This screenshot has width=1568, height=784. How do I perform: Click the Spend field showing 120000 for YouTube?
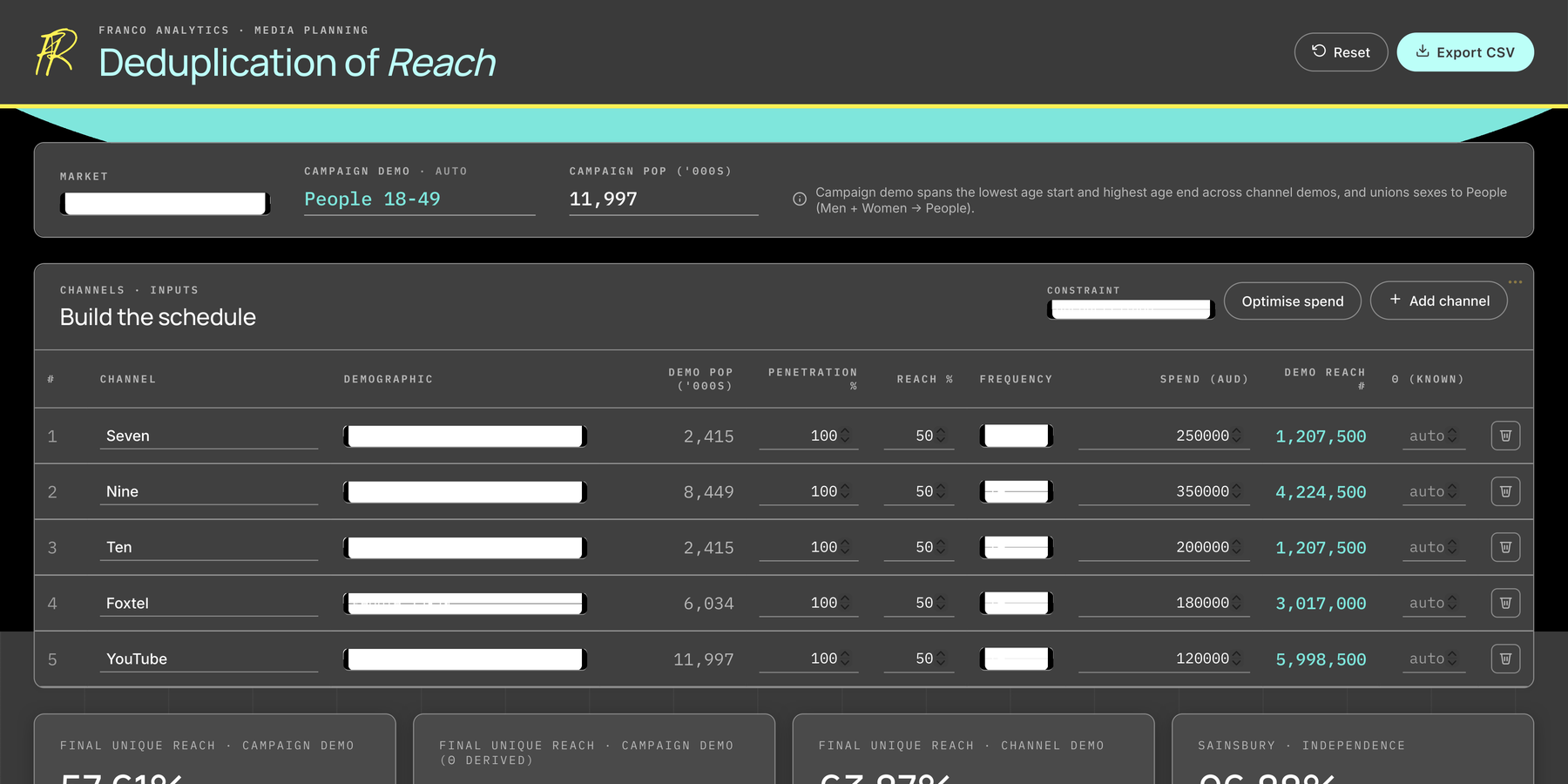(x=1164, y=659)
